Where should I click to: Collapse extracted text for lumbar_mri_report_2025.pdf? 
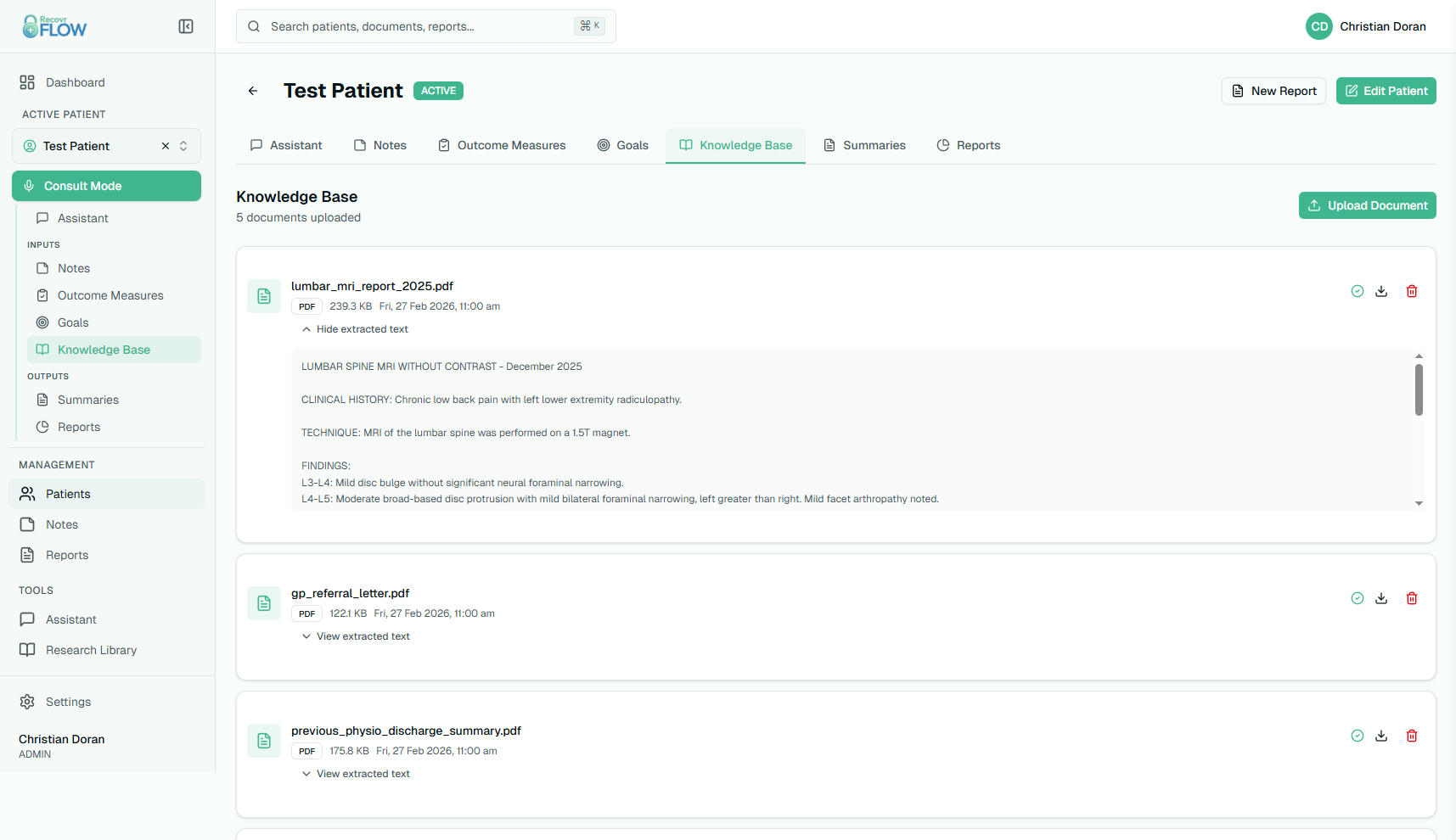point(354,329)
